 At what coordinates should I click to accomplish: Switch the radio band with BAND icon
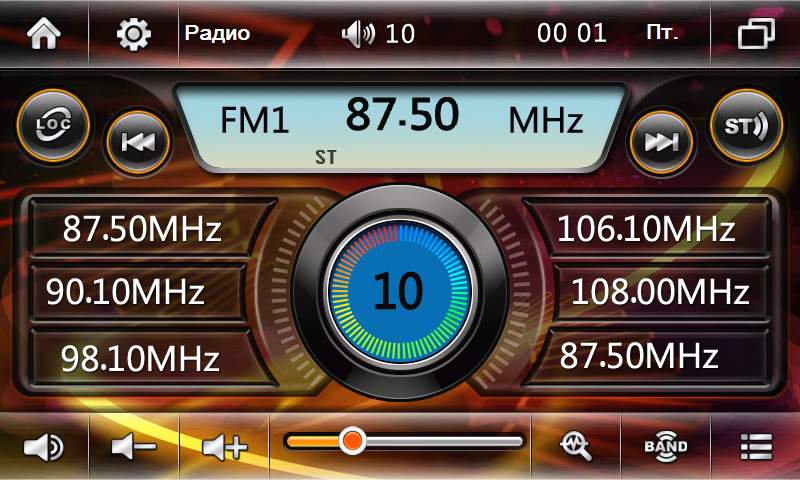point(665,446)
